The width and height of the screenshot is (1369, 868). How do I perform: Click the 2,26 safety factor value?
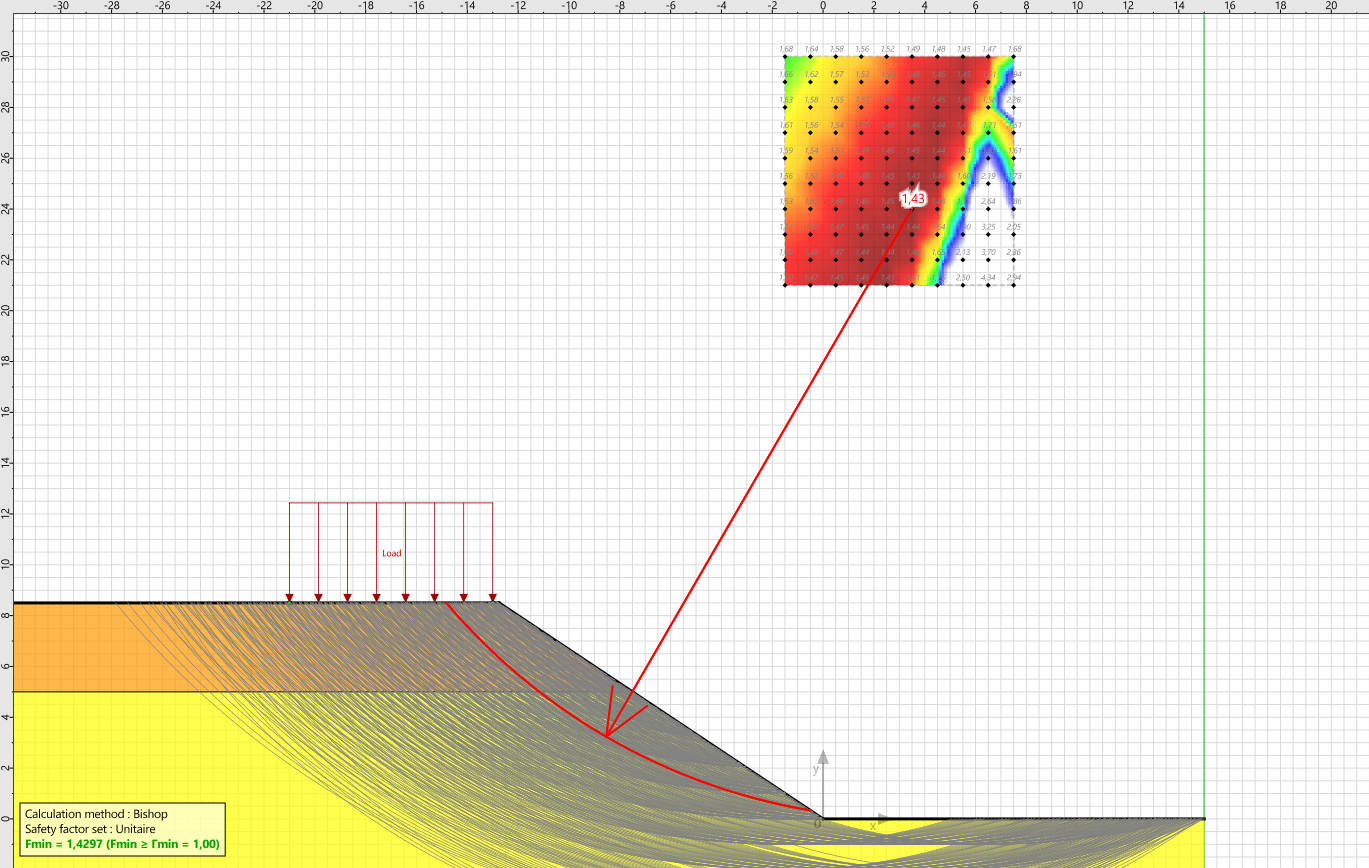pos(1014,100)
